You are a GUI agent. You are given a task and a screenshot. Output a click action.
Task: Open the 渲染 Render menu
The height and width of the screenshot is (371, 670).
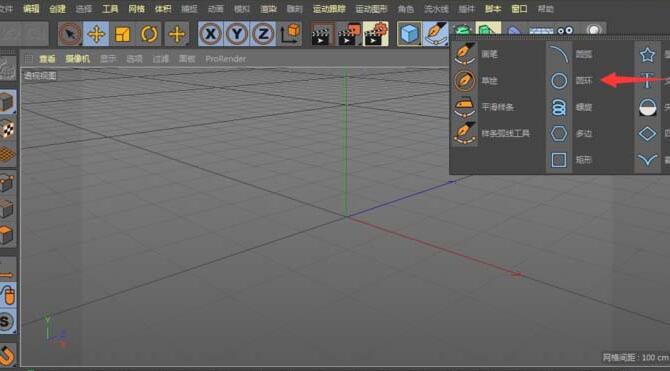point(268,9)
